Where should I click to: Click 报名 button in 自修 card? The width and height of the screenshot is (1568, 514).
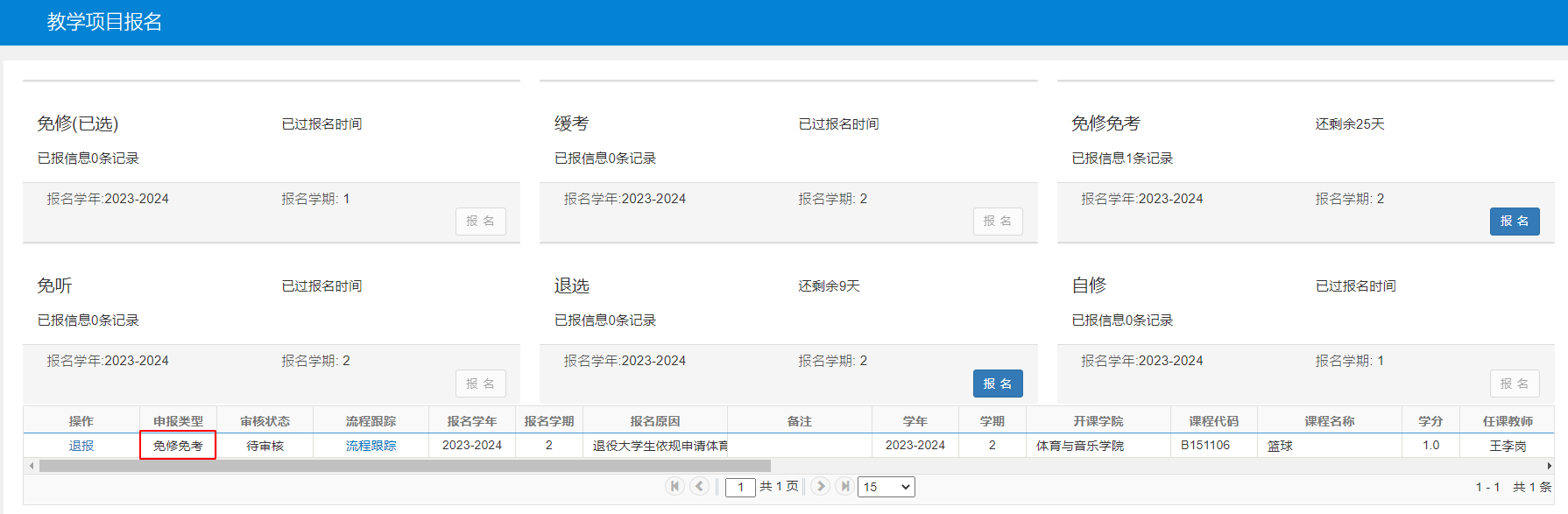click(1515, 384)
